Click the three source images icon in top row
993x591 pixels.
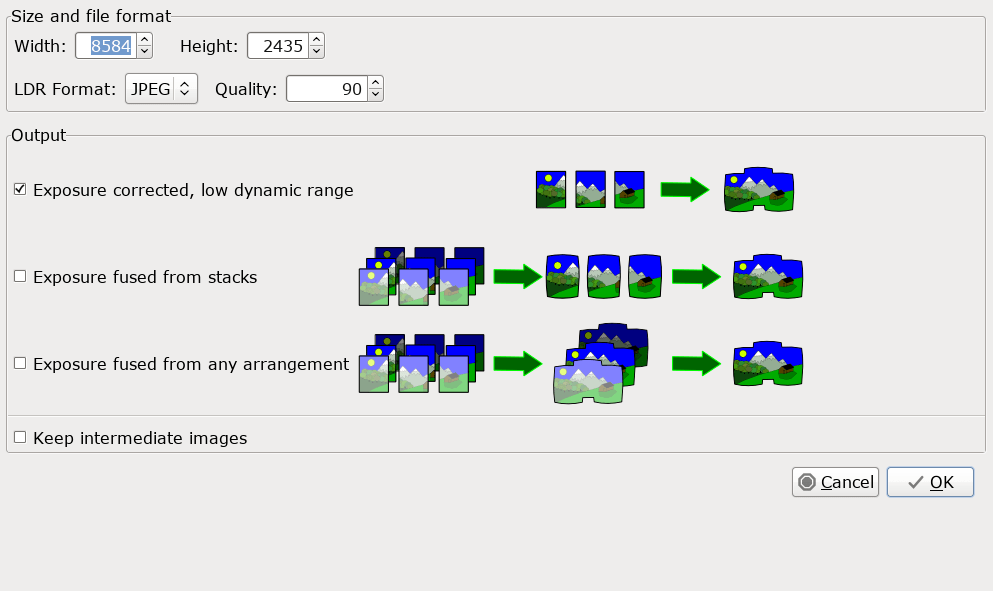pyautogui.click(x=590, y=189)
